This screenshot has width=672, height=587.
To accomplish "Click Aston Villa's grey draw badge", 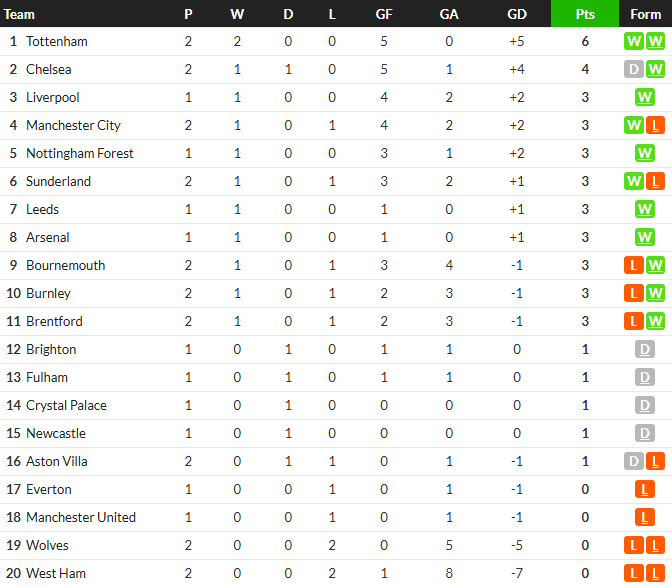I will click(633, 461).
